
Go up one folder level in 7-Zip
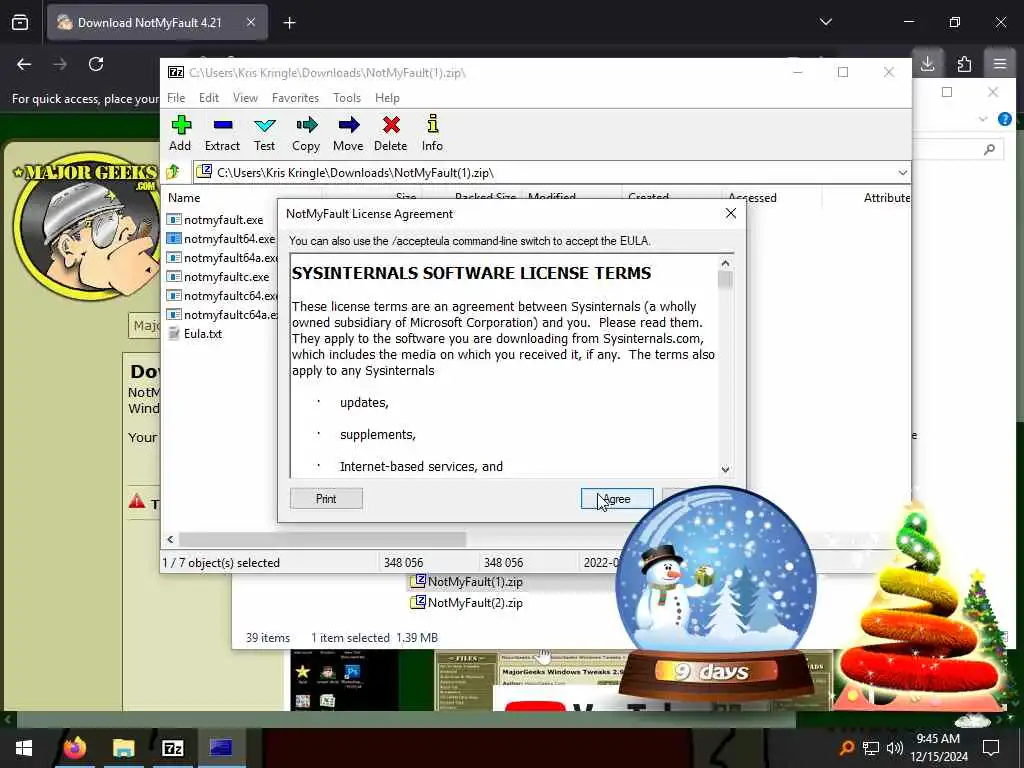pos(173,172)
